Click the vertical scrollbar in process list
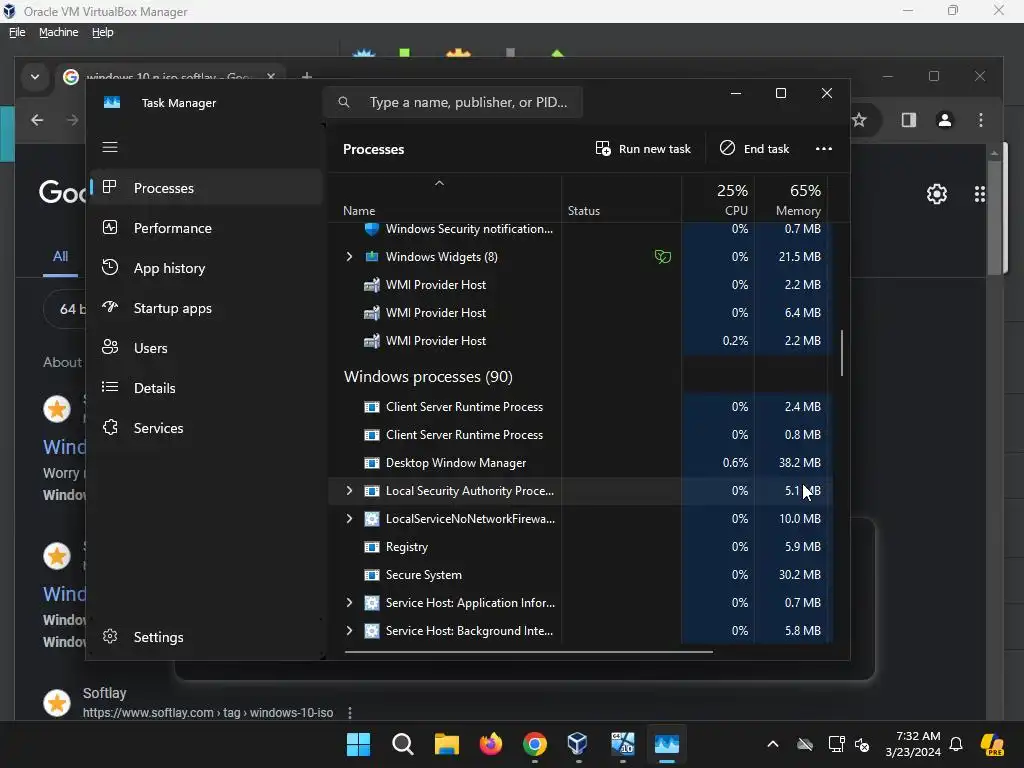Image resolution: width=1024 pixels, height=768 pixels. point(841,353)
